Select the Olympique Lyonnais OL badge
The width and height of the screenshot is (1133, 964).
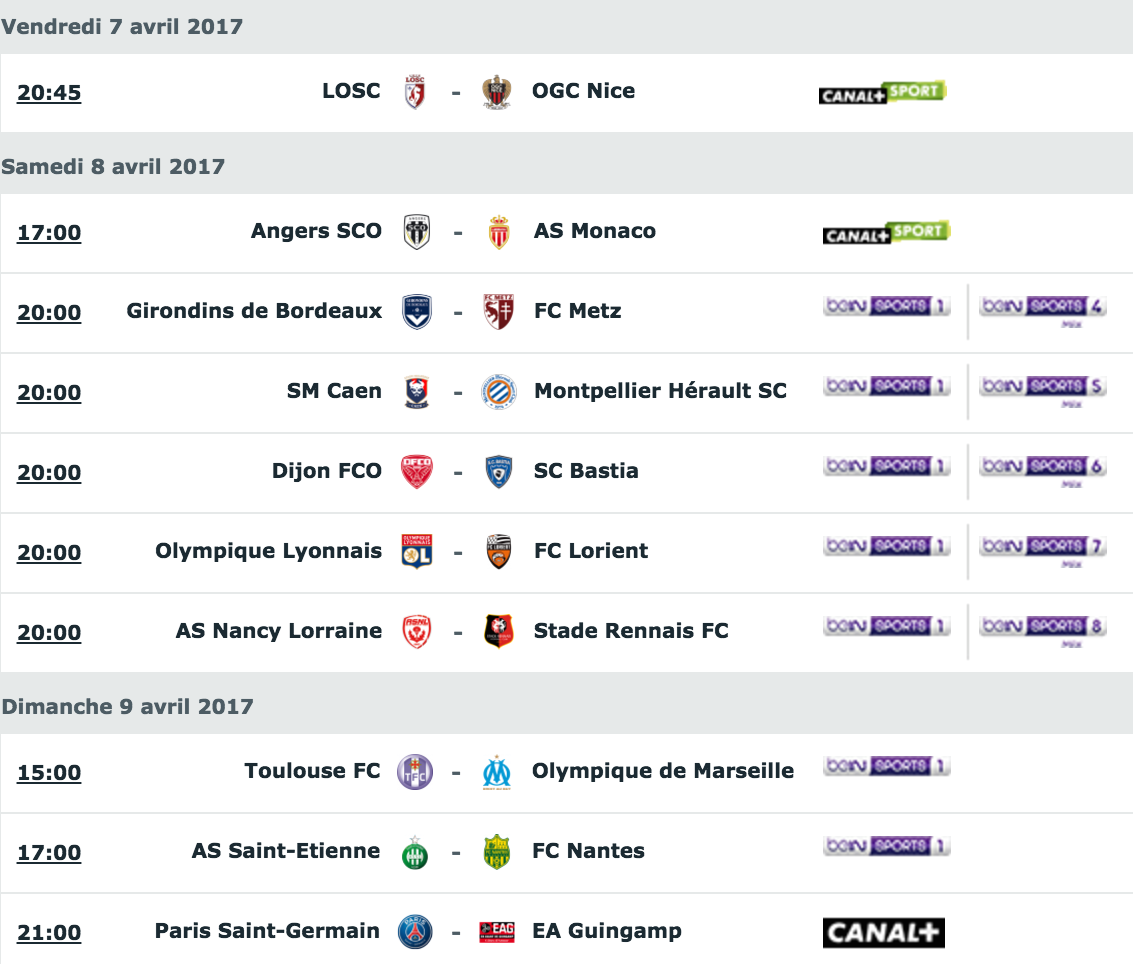pos(417,551)
